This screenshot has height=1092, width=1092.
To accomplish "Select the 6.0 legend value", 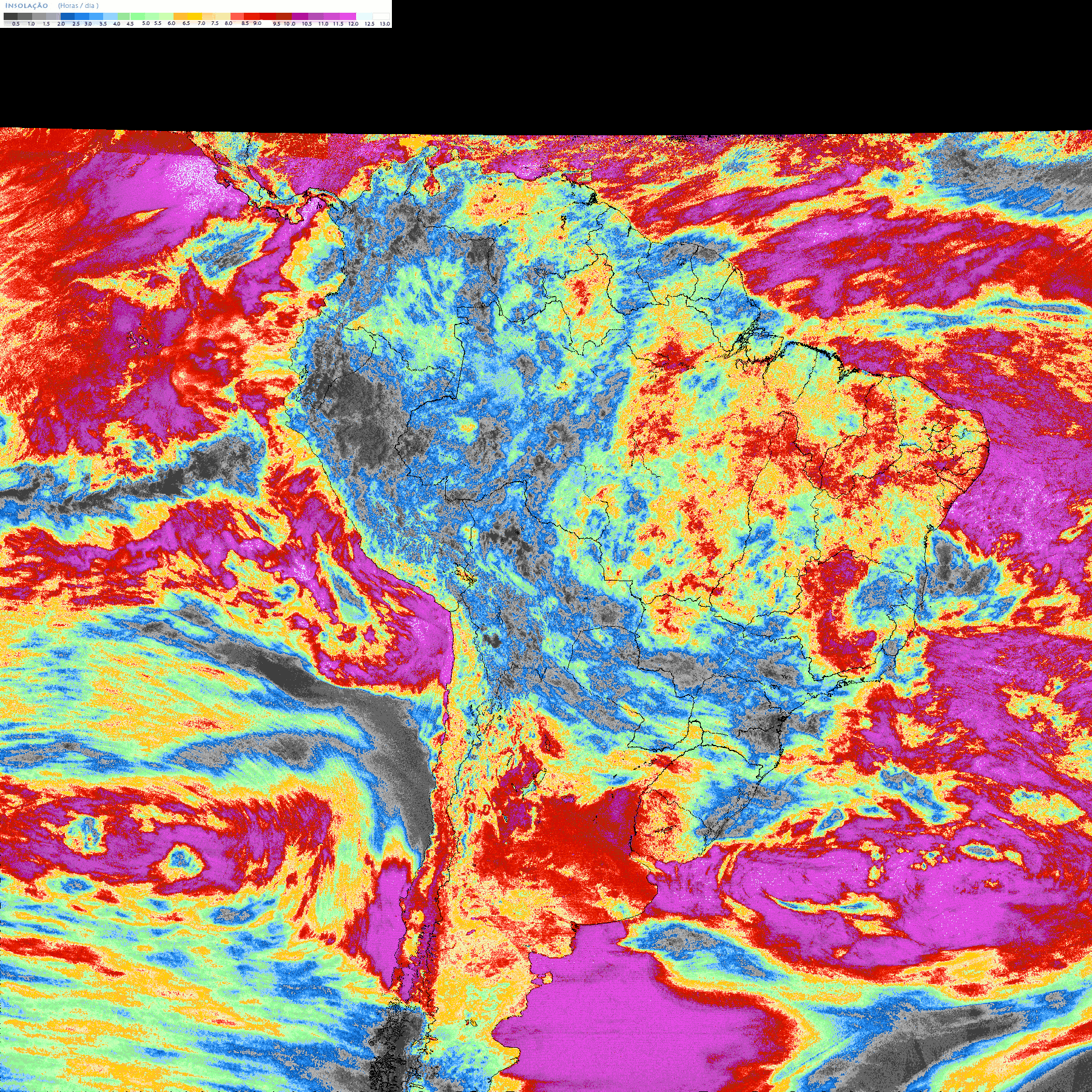I will 171,23.
